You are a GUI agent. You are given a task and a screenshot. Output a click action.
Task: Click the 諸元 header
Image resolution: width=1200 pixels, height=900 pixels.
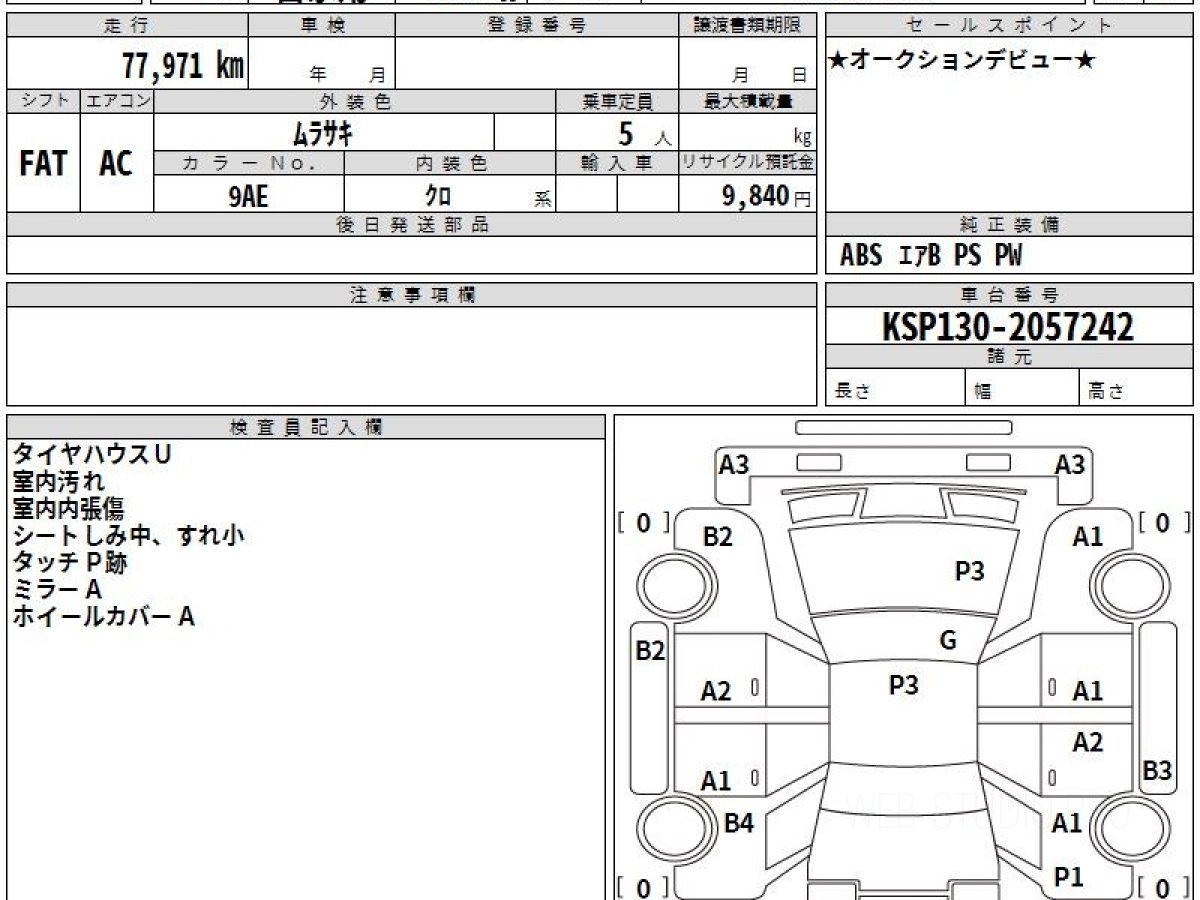pyautogui.click(x=1009, y=357)
